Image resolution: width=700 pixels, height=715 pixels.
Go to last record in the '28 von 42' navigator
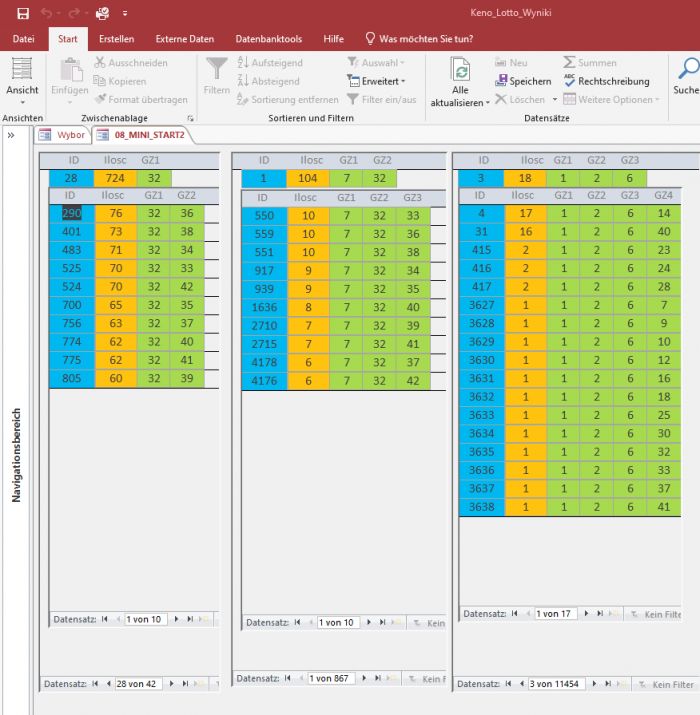coord(185,684)
